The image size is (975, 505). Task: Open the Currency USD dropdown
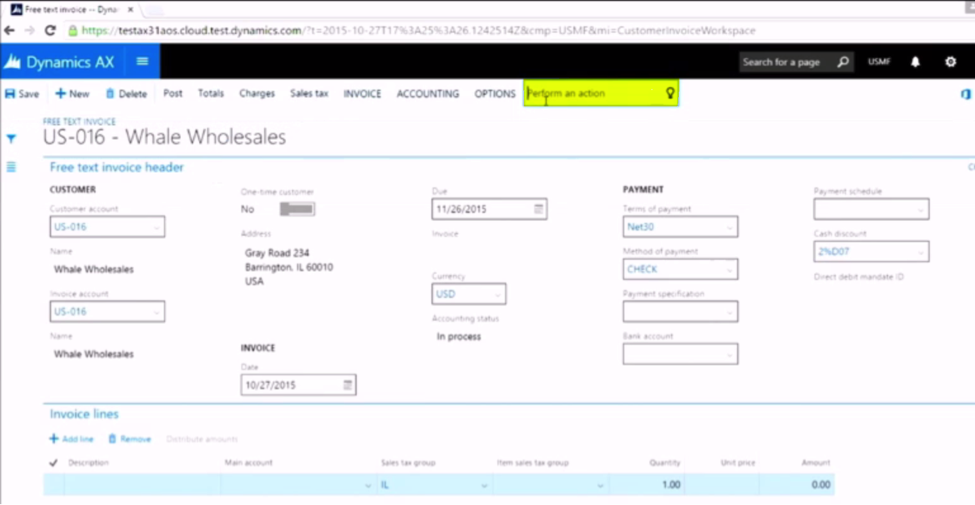(497, 294)
